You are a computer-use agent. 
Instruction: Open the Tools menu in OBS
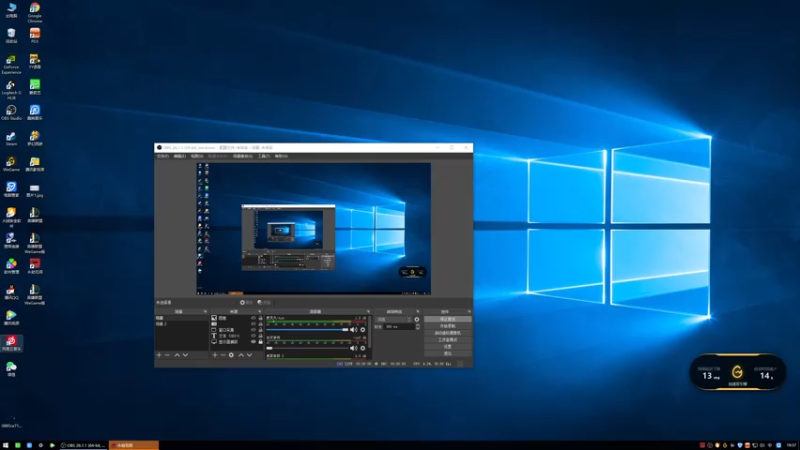264,156
